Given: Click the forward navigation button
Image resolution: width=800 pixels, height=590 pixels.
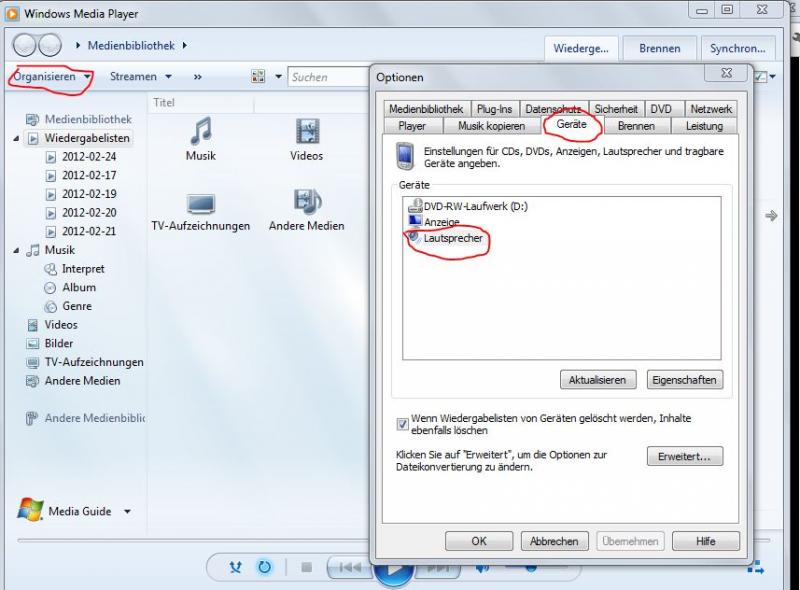Looking at the screenshot, I should pyautogui.click(x=49, y=45).
